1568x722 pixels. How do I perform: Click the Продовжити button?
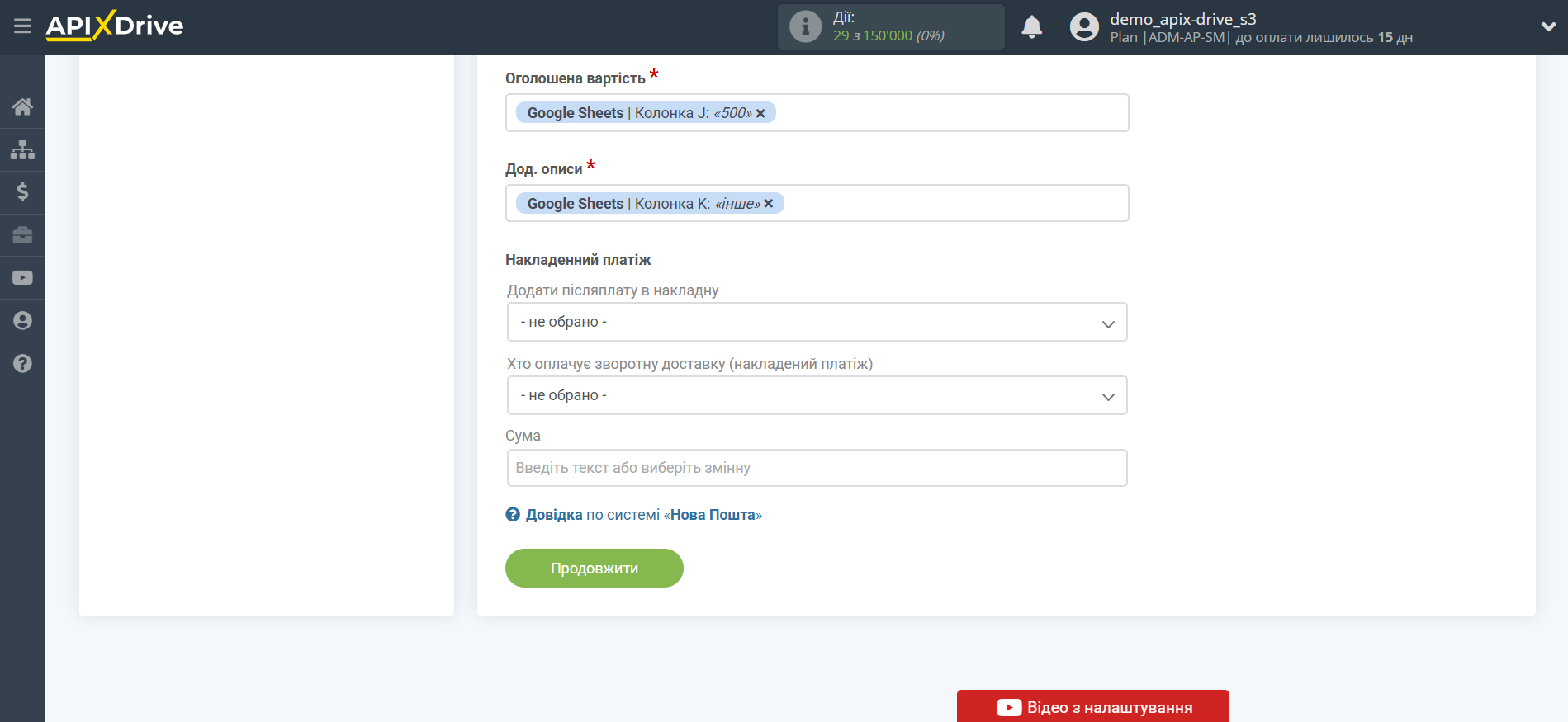595,569
